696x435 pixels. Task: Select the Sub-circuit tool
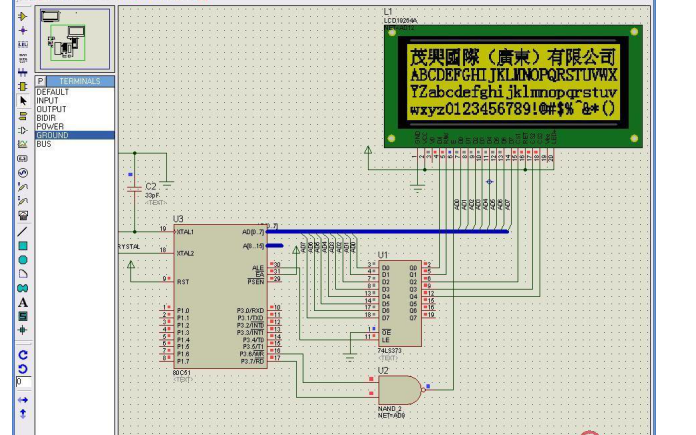click(x=23, y=86)
